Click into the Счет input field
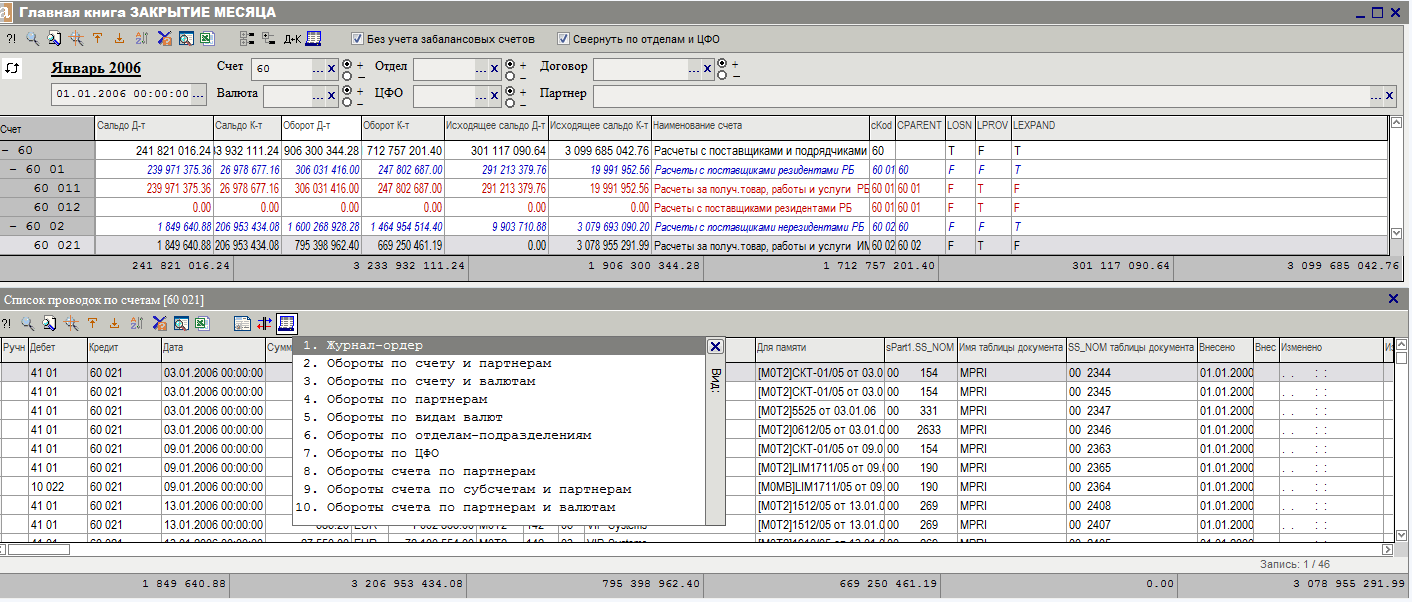Image resolution: width=1412 pixels, height=602 pixels. (x=282, y=69)
